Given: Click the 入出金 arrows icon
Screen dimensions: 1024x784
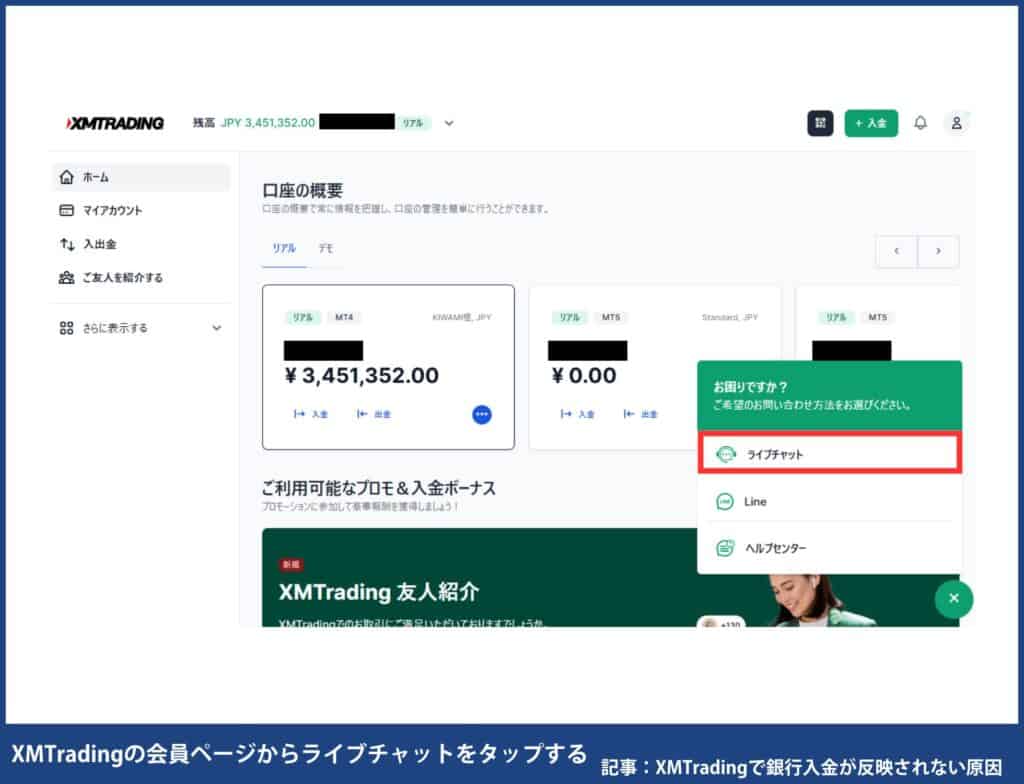Looking at the screenshot, I should click(67, 244).
